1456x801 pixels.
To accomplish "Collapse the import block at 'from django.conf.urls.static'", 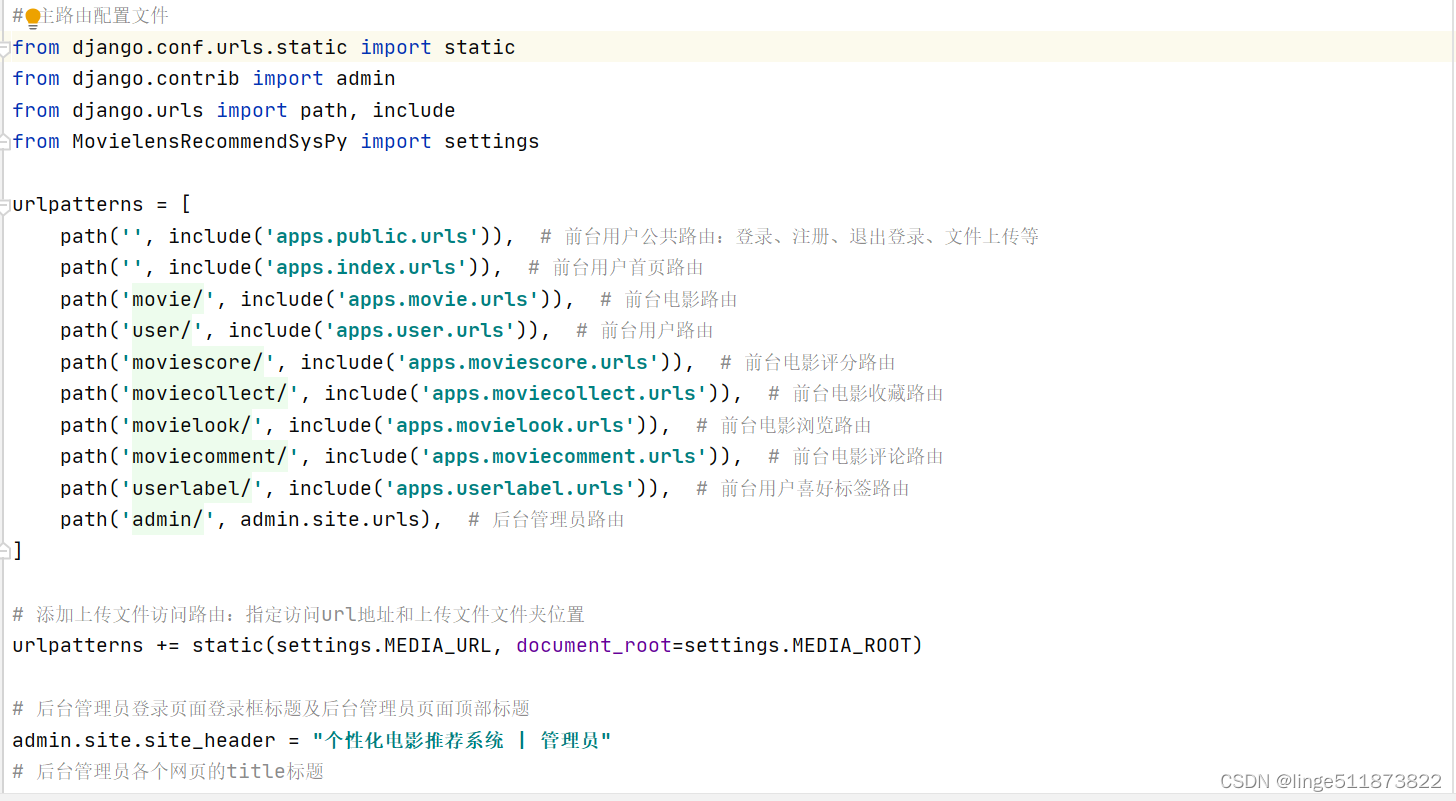I will (x=5, y=47).
